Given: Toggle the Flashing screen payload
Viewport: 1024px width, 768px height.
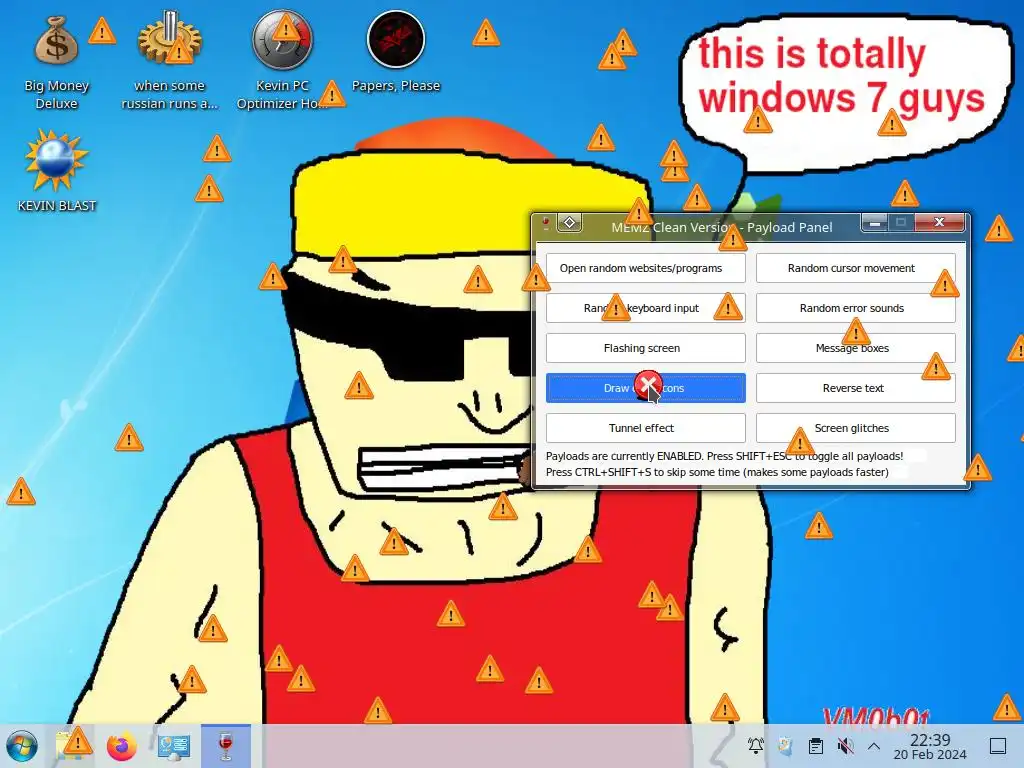Looking at the screenshot, I should 645,348.
